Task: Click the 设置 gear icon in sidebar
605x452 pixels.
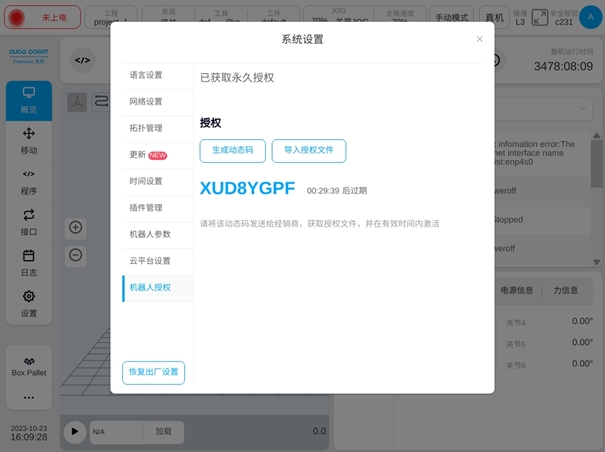Action: 29,303
